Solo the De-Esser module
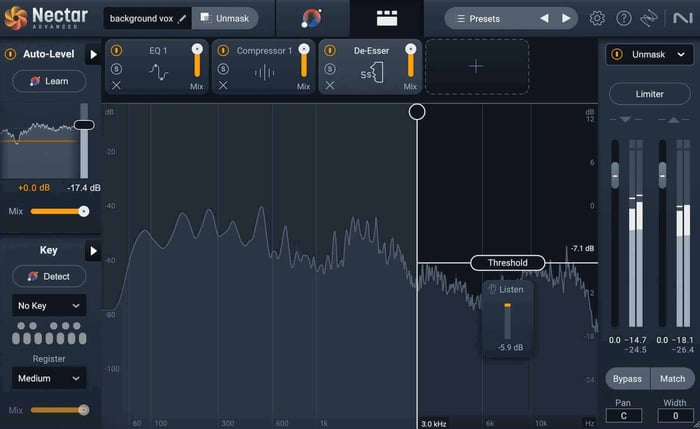The height and width of the screenshot is (429, 700). 330,69
